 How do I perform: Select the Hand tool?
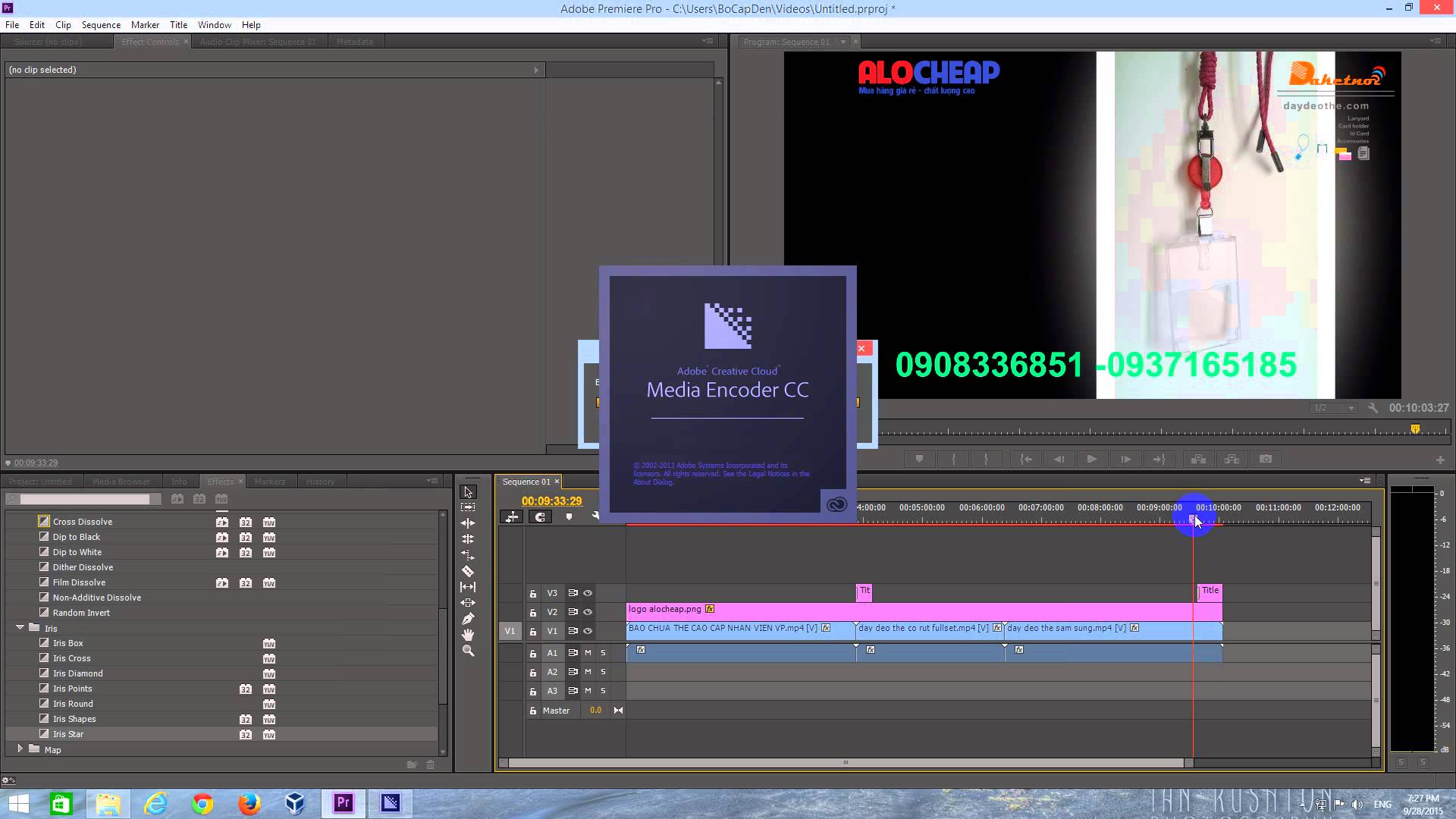[468, 635]
